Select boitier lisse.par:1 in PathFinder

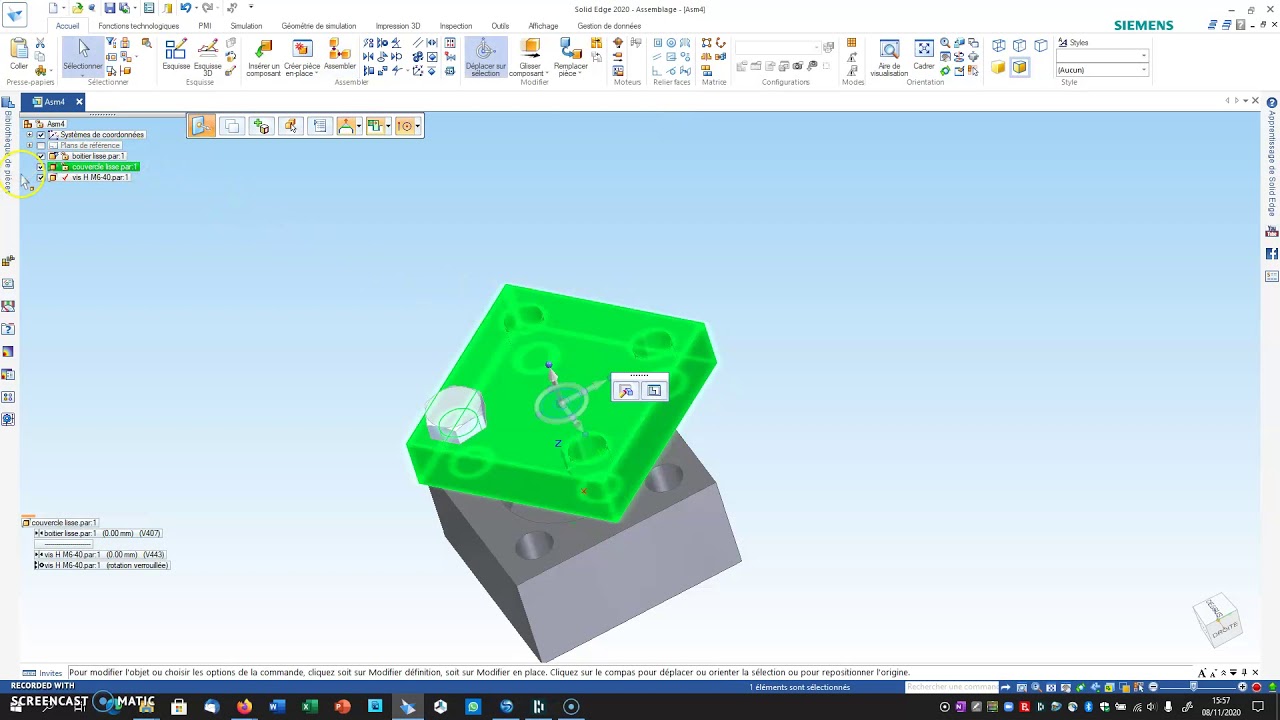(98, 156)
